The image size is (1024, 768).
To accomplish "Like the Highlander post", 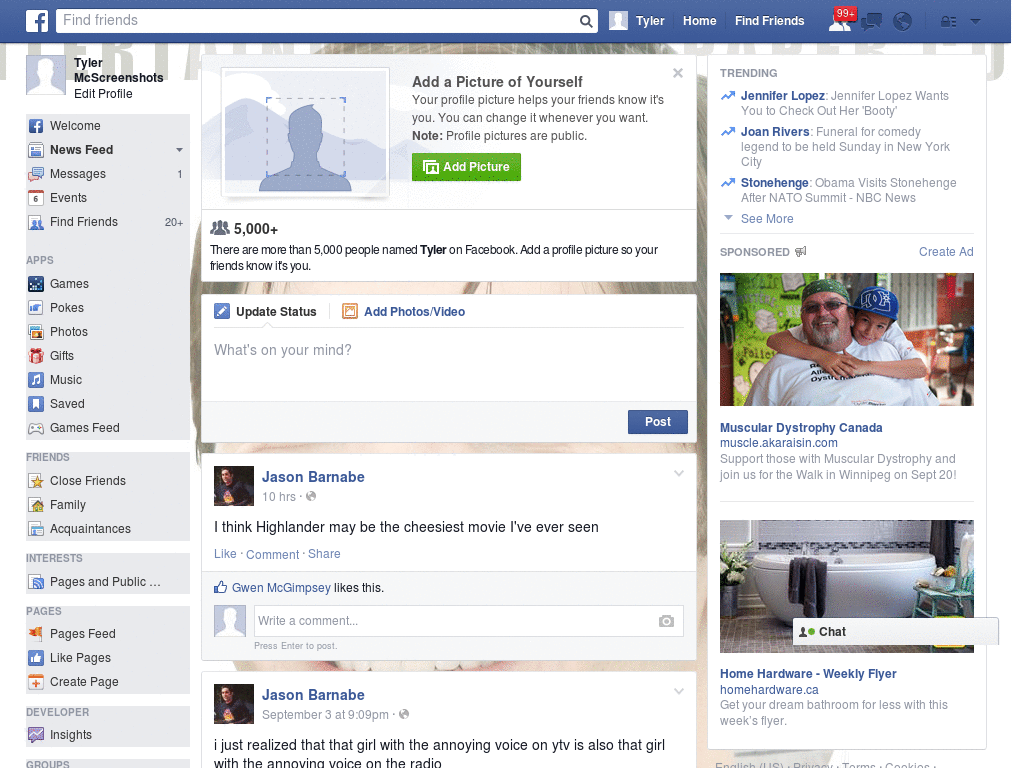I will (225, 554).
